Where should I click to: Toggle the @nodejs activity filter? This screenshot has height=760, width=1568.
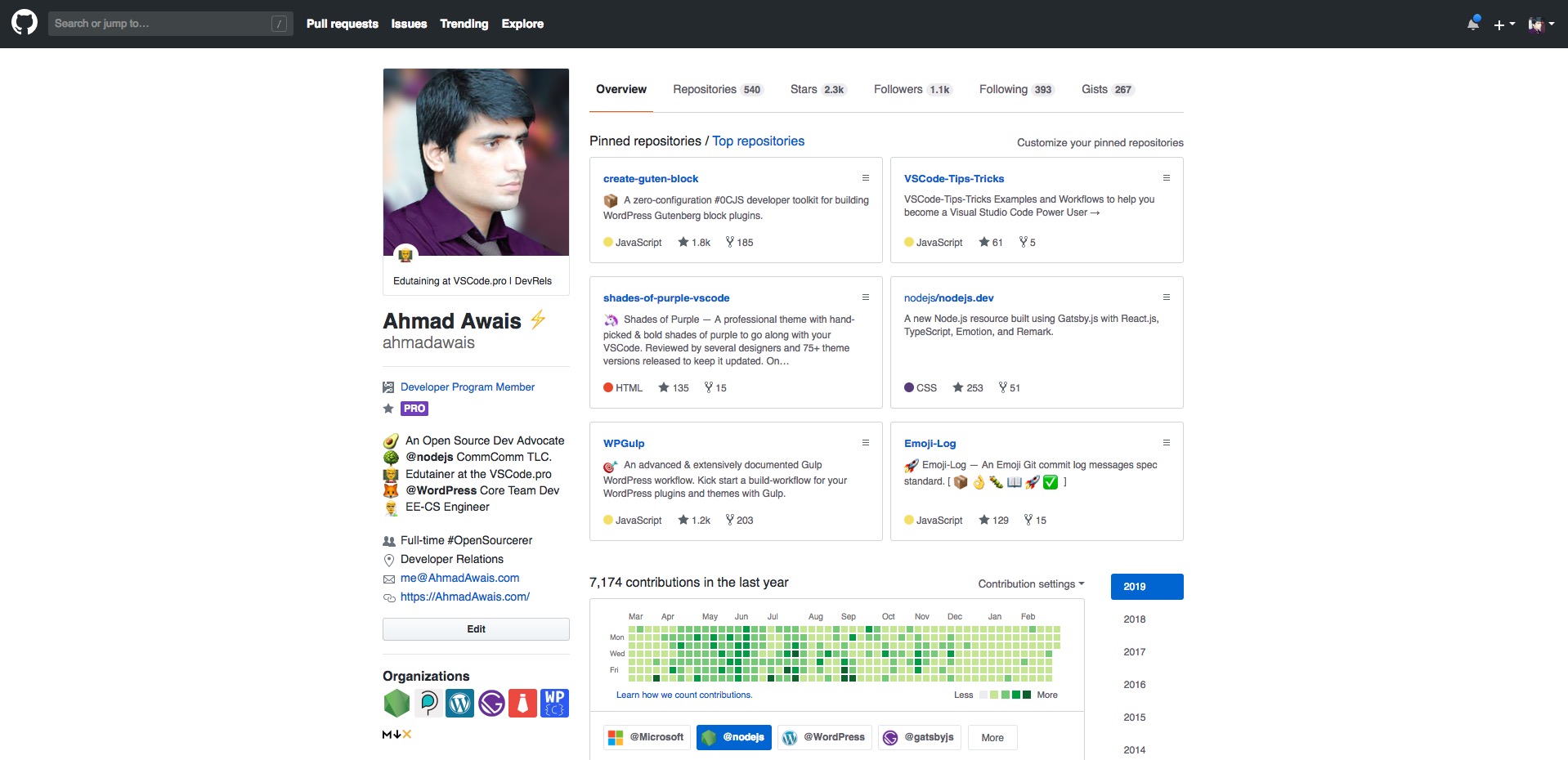pos(733,737)
